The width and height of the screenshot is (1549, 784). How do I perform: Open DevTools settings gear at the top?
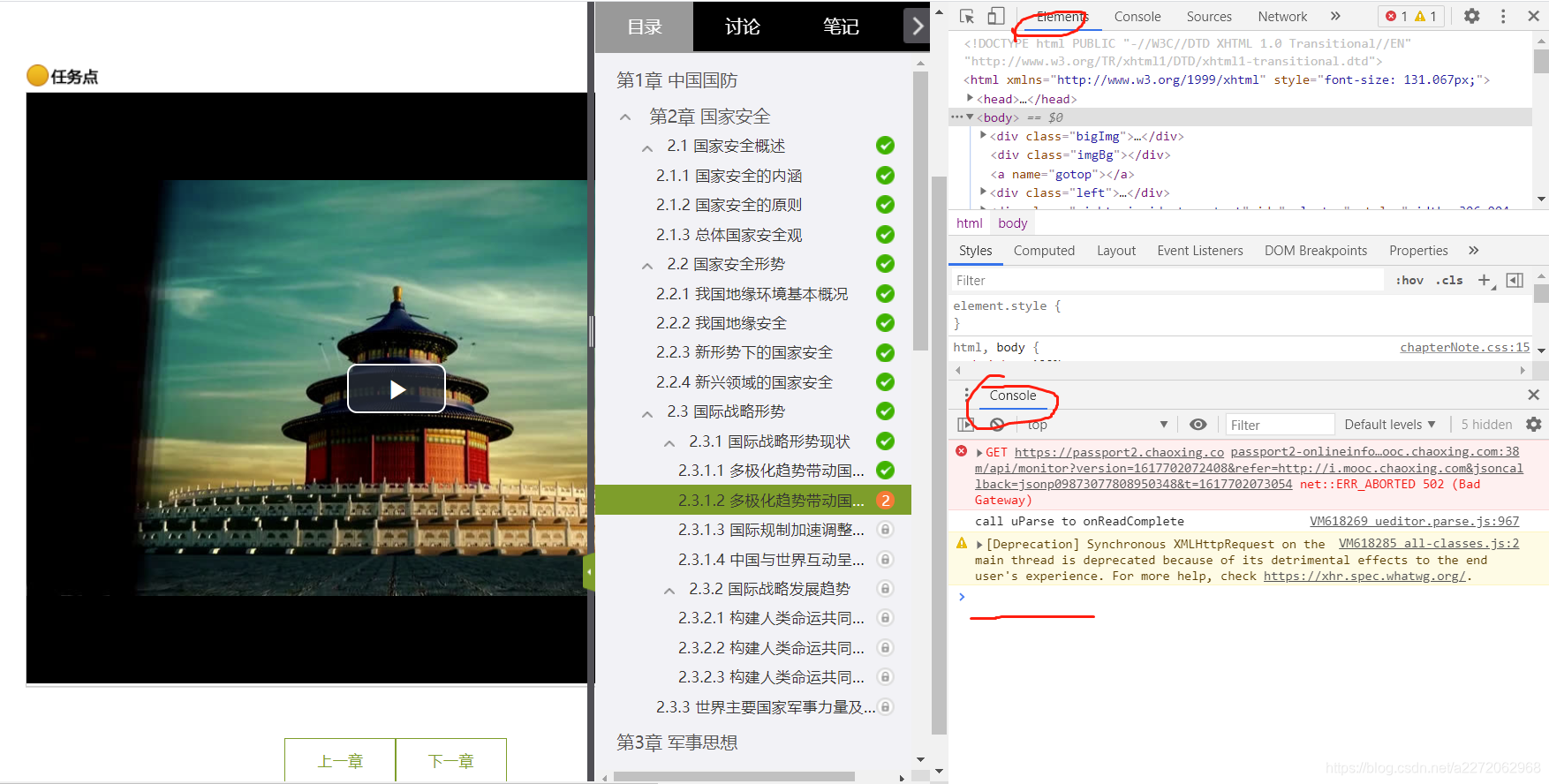tap(1472, 16)
